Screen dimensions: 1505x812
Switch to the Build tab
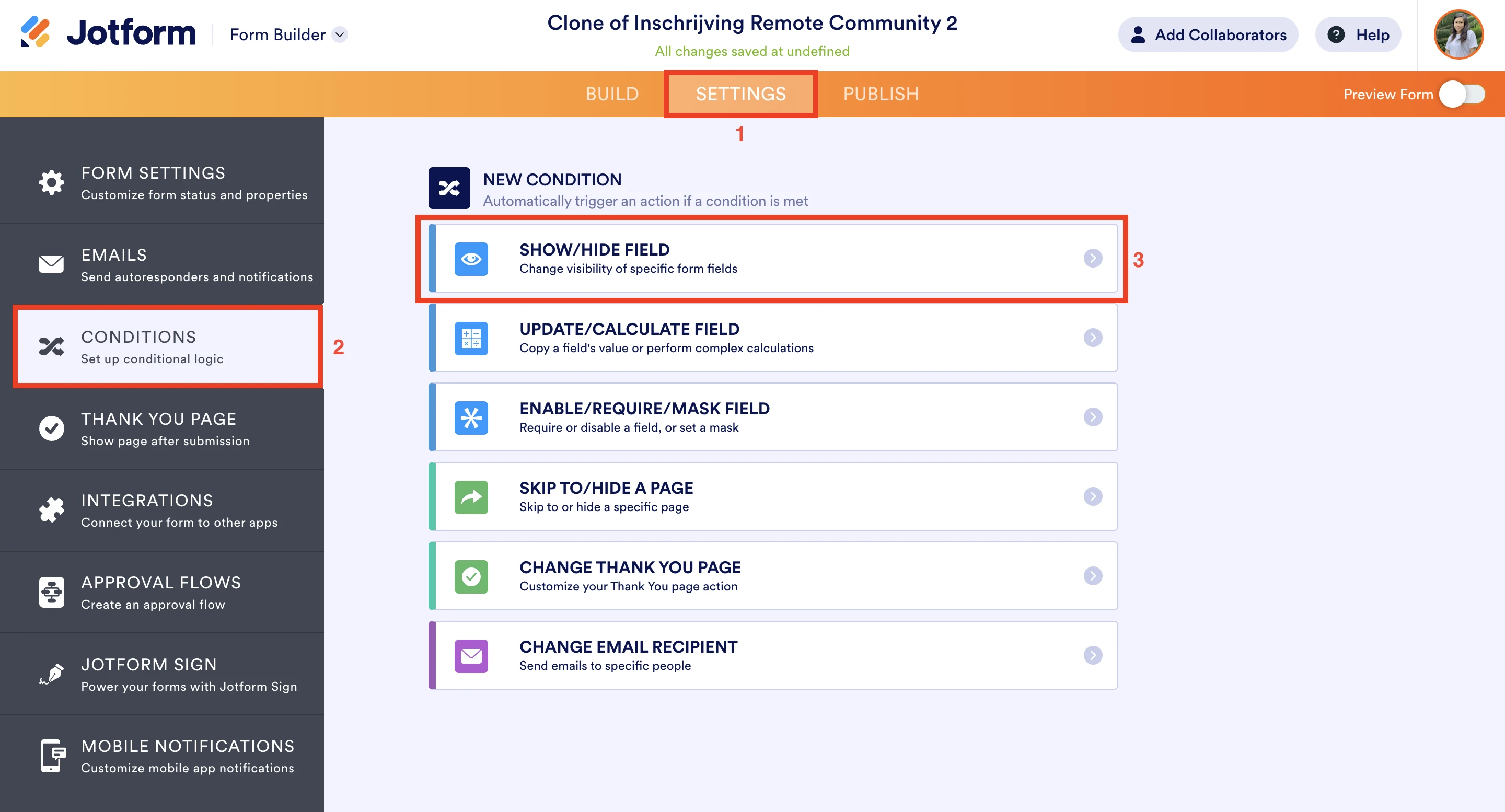612,94
